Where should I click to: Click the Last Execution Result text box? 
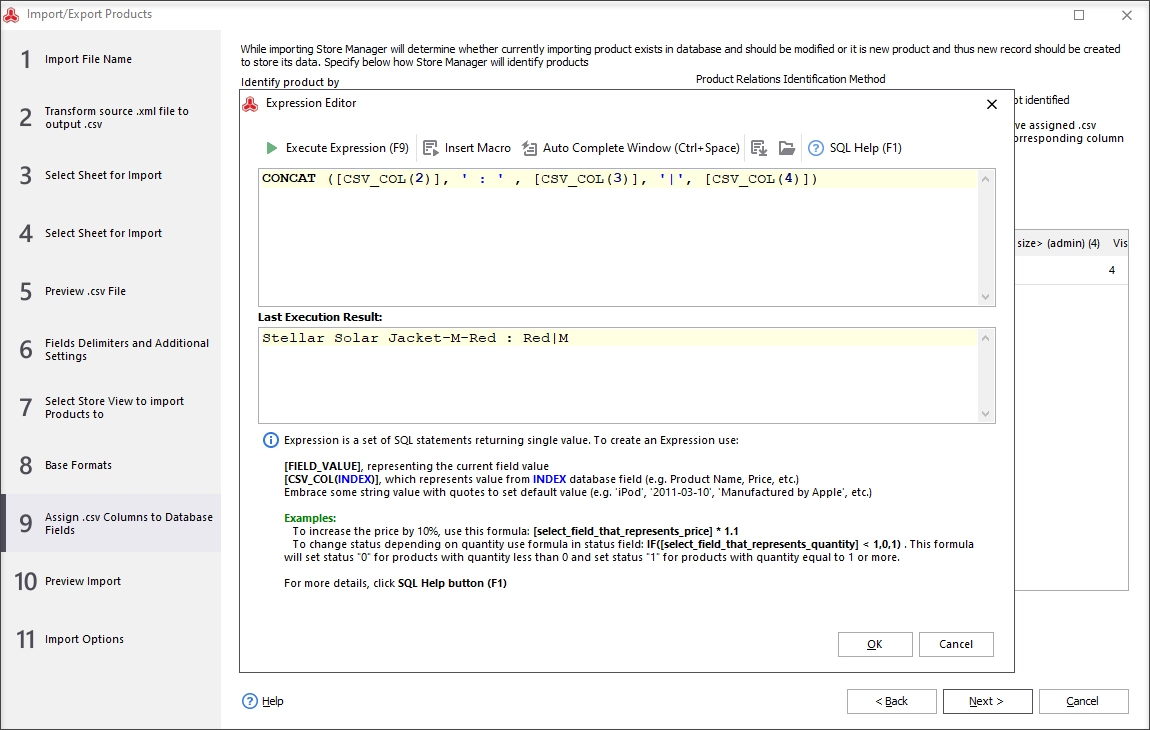click(x=618, y=375)
